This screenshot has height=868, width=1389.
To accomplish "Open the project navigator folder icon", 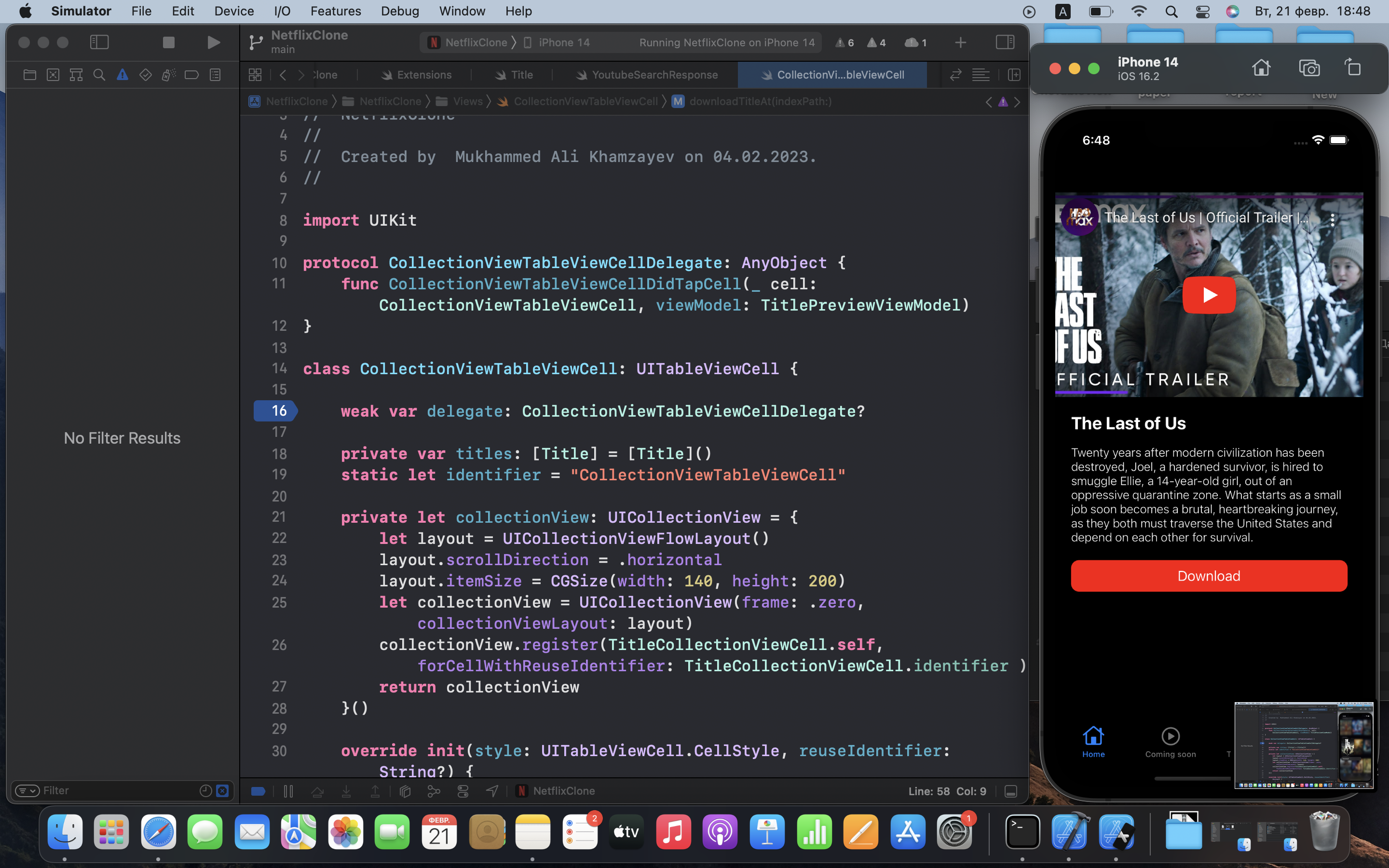I will pyautogui.click(x=29, y=75).
